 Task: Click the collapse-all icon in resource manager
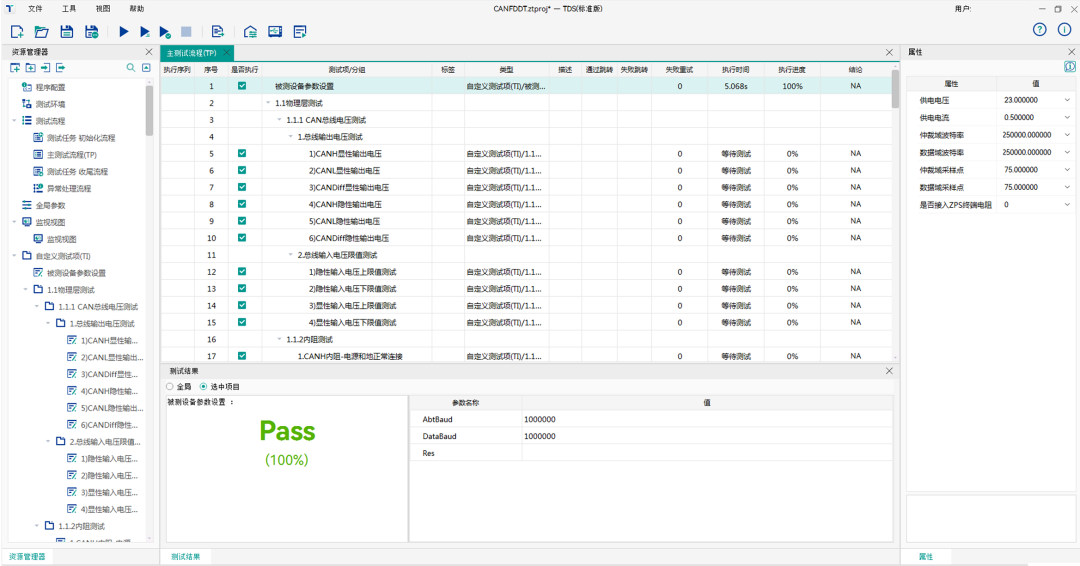coord(146,67)
